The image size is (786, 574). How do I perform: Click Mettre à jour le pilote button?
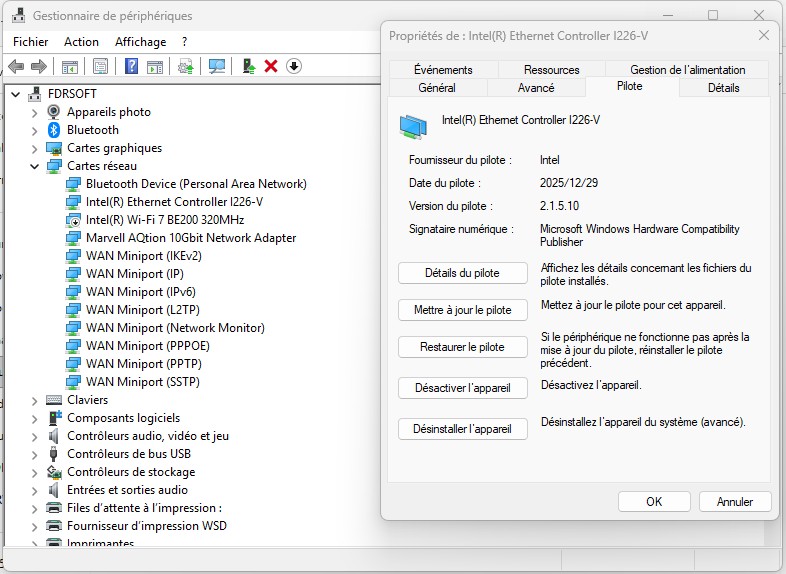[x=462, y=310]
